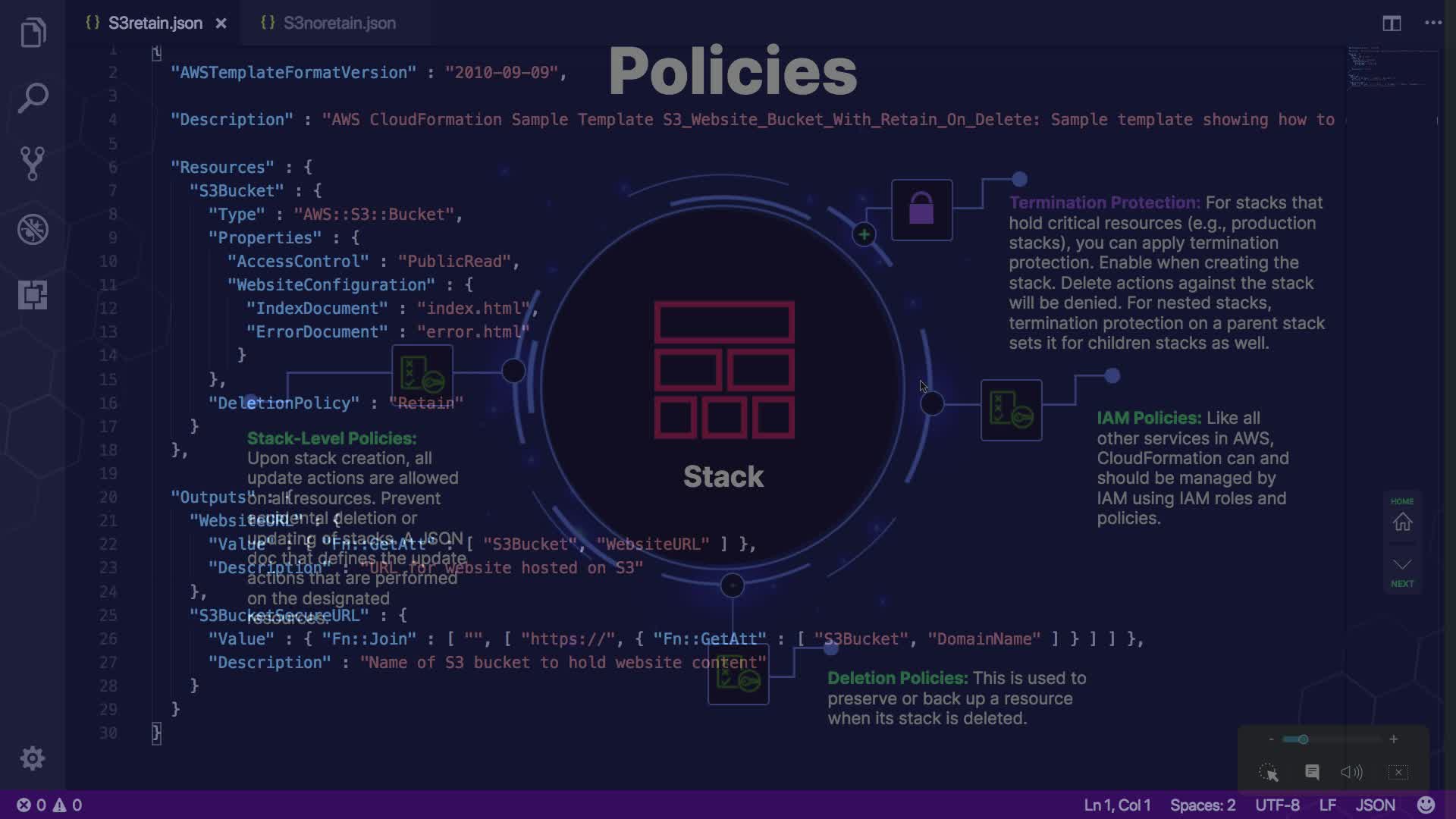Screen dimensions: 1456x819
Task: Open the JSON language mode selector
Action: 1375,805
